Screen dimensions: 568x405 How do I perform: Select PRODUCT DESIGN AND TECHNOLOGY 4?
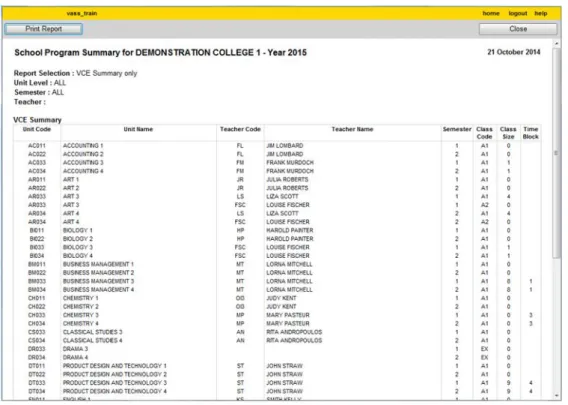click(x=115, y=391)
